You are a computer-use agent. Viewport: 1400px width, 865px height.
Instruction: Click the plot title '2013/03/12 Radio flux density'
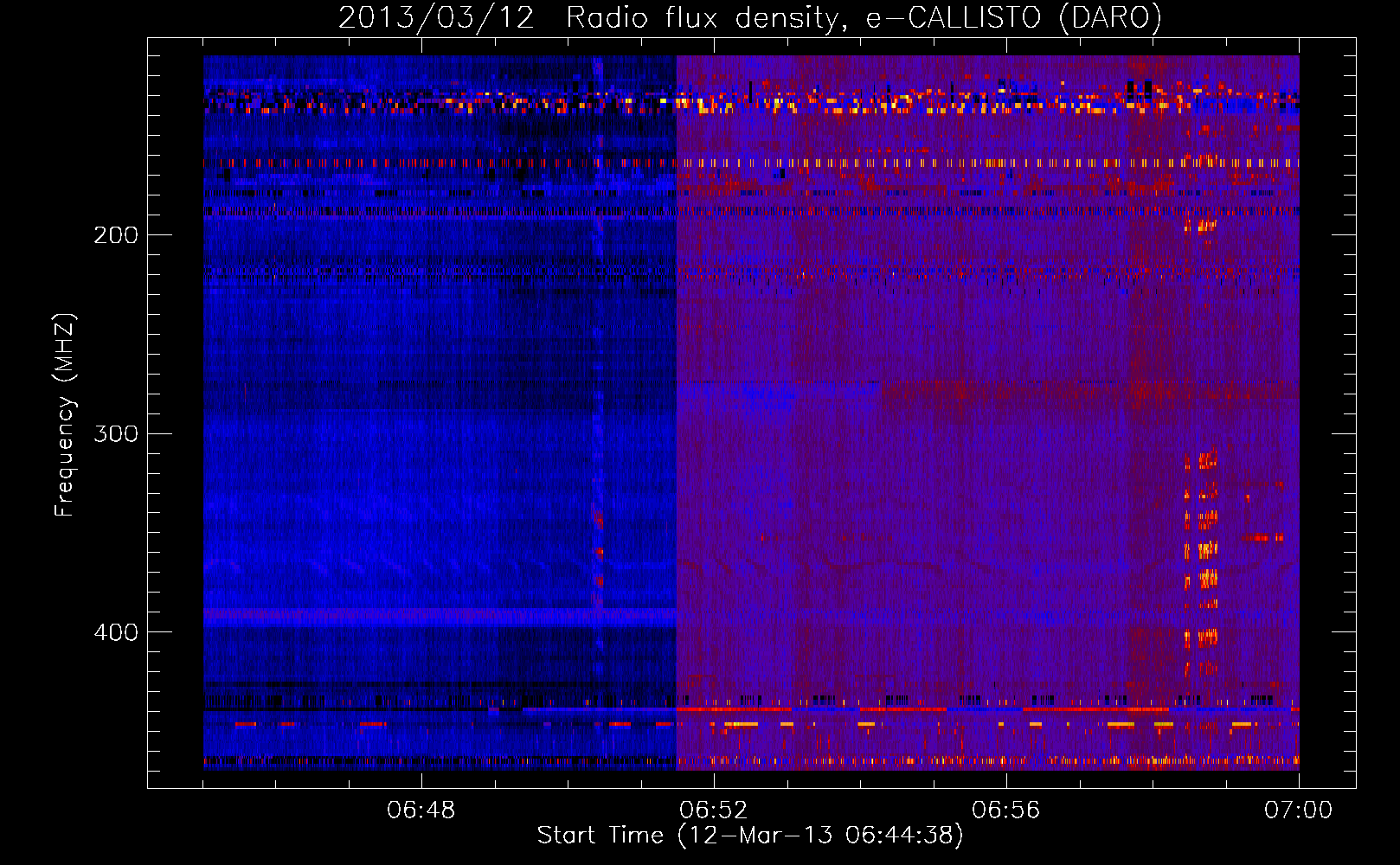click(750, 17)
